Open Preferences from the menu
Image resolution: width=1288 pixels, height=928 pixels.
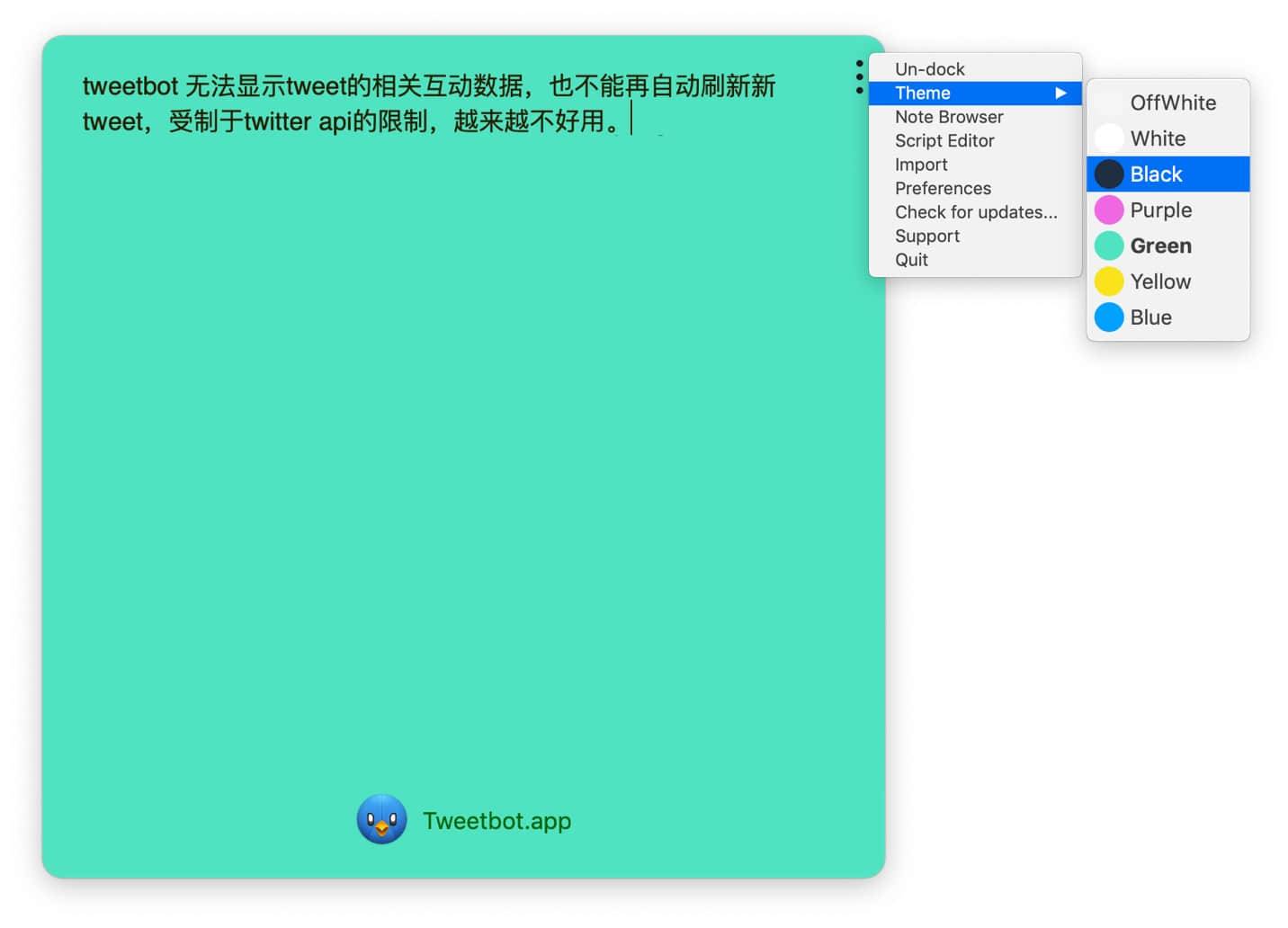(x=975, y=188)
